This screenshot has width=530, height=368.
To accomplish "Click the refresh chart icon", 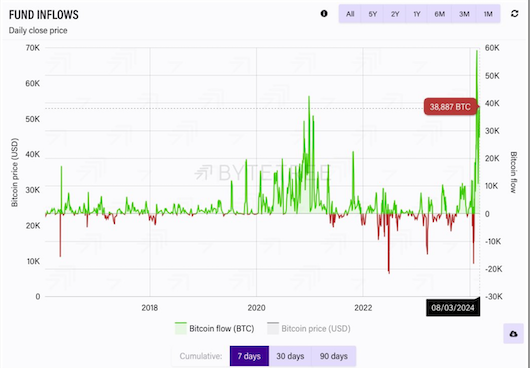I will pos(514,14).
